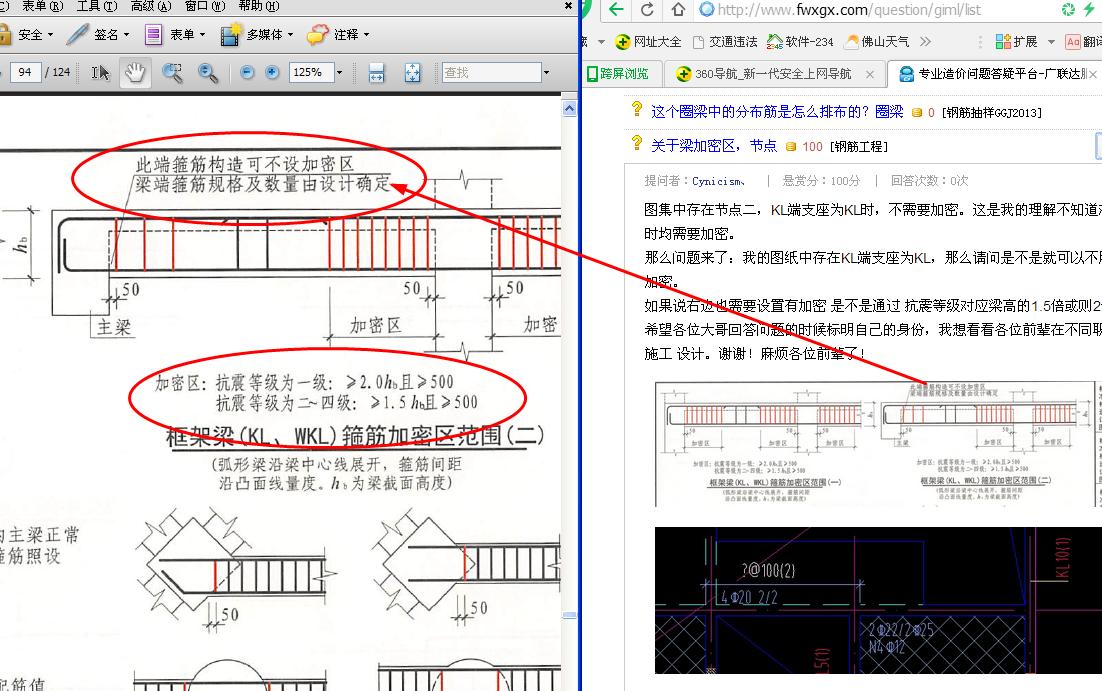Show more bookmarks with the chevron
This screenshot has height=691, width=1102.
coord(926,41)
